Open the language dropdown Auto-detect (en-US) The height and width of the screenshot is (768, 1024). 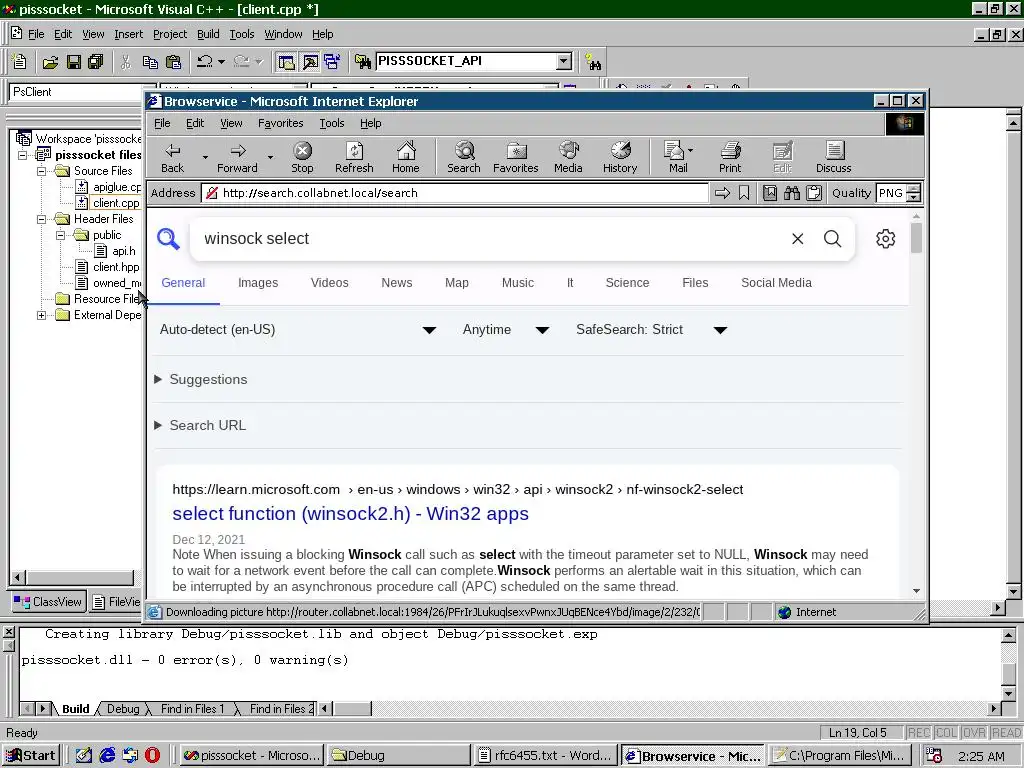pyautogui.click(x=298, y=330)
